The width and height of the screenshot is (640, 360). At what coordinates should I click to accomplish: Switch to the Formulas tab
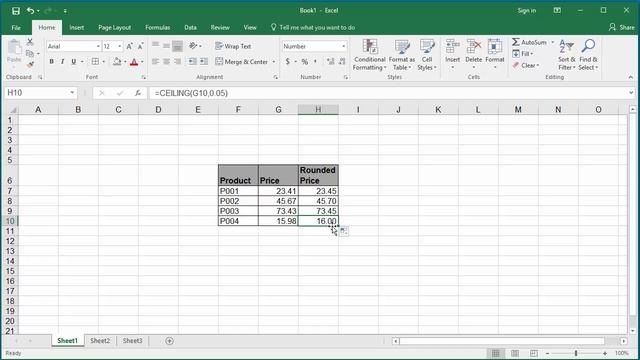158,27
